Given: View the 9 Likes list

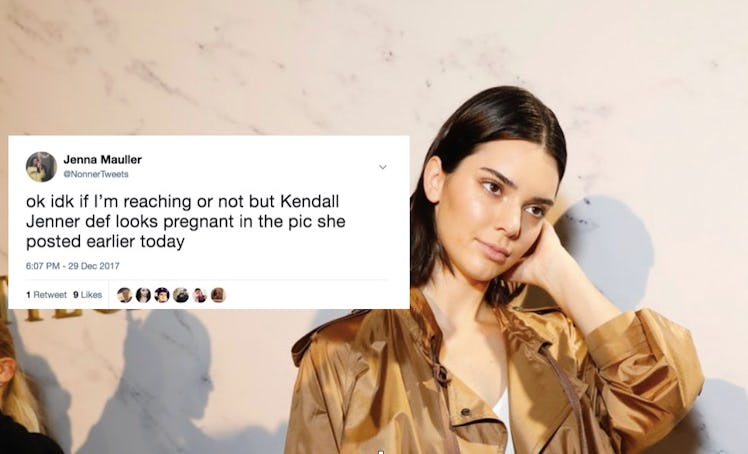Looking at the screenshot, I should tap(87, 295).
